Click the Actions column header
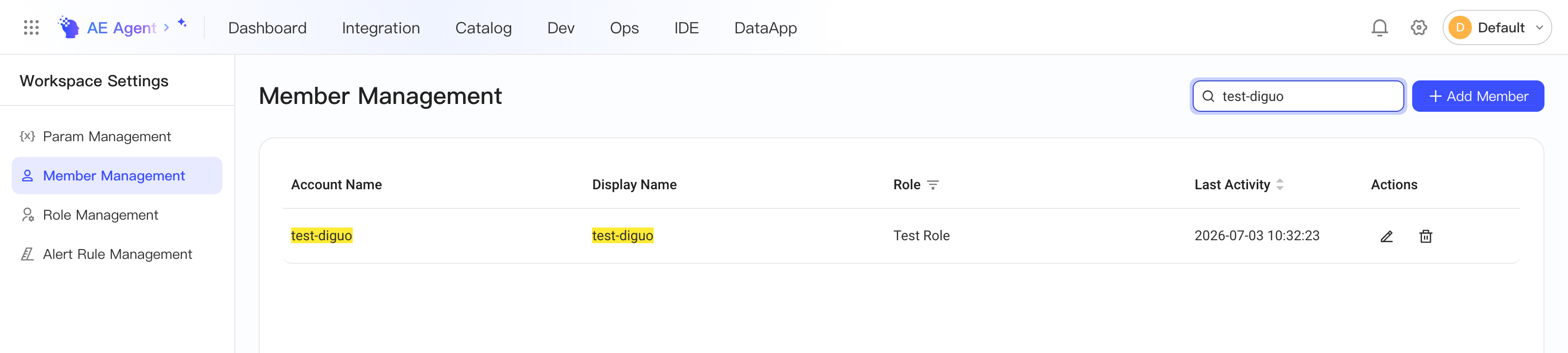The height and width of the screenshot is (353, 1568). [x=1393, y=184]
